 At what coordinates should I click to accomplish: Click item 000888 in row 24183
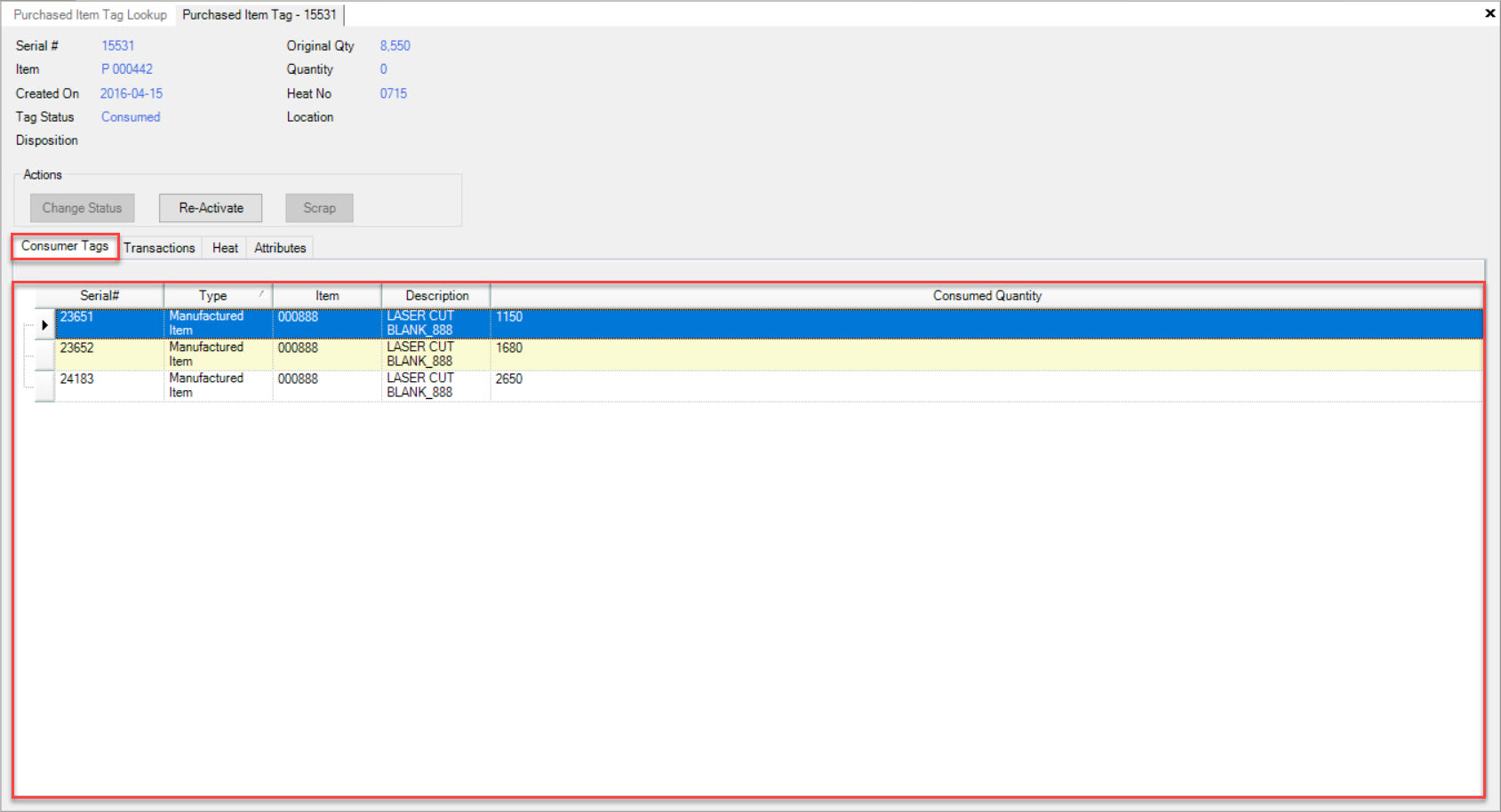coord(327,386)
